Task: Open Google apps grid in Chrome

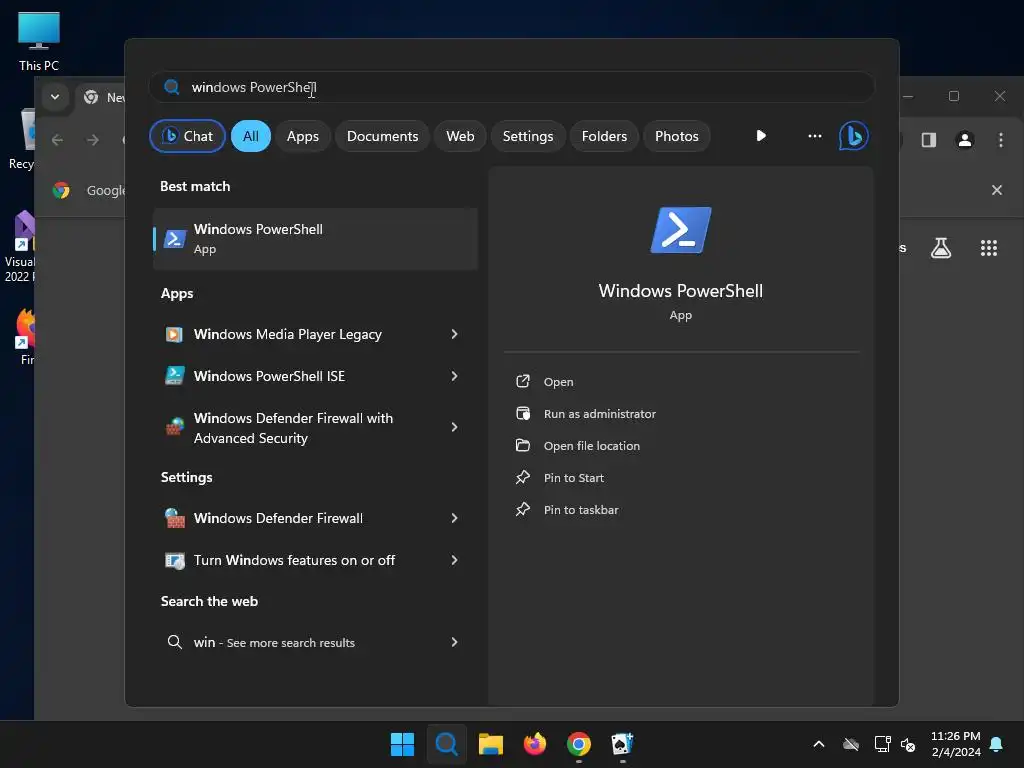Action: pyautogui.click(x=989, y=248)
